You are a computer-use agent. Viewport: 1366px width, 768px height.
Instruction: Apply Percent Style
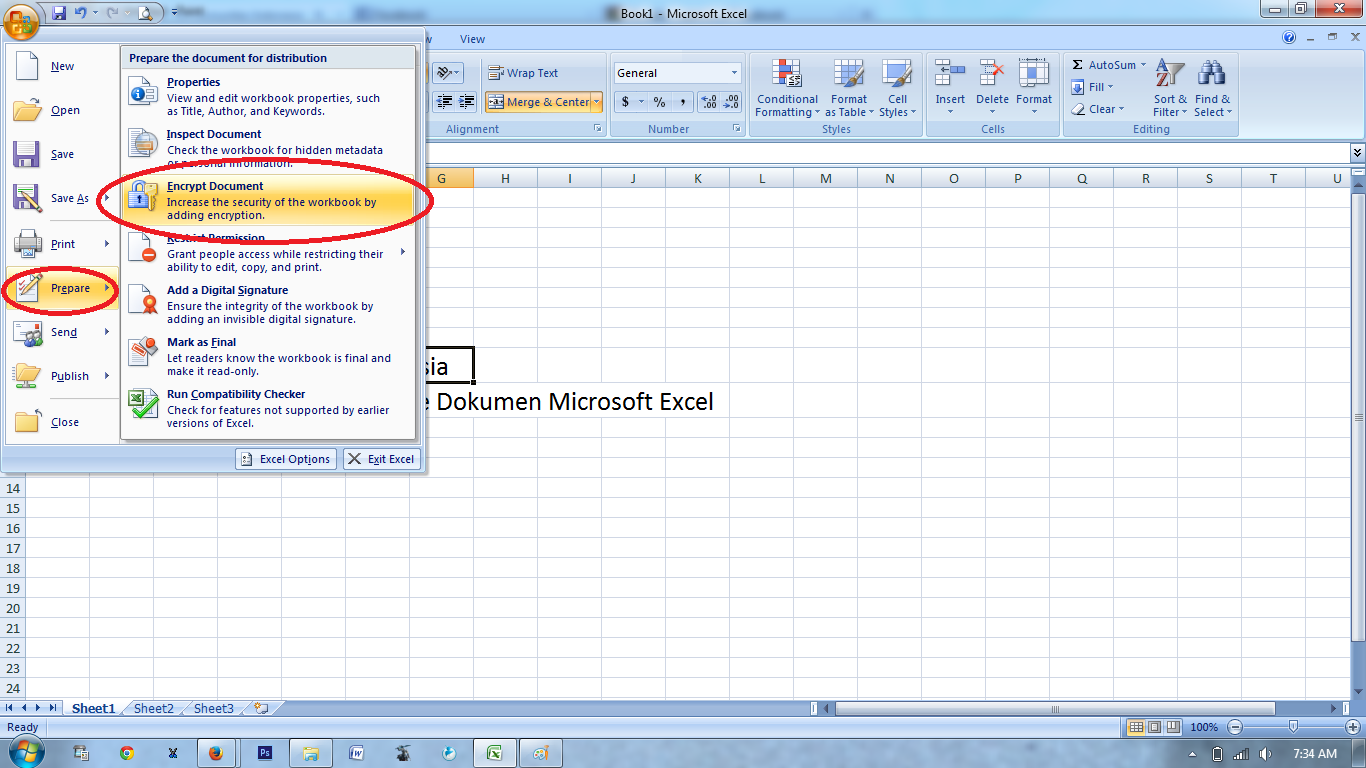pos(659,102)
